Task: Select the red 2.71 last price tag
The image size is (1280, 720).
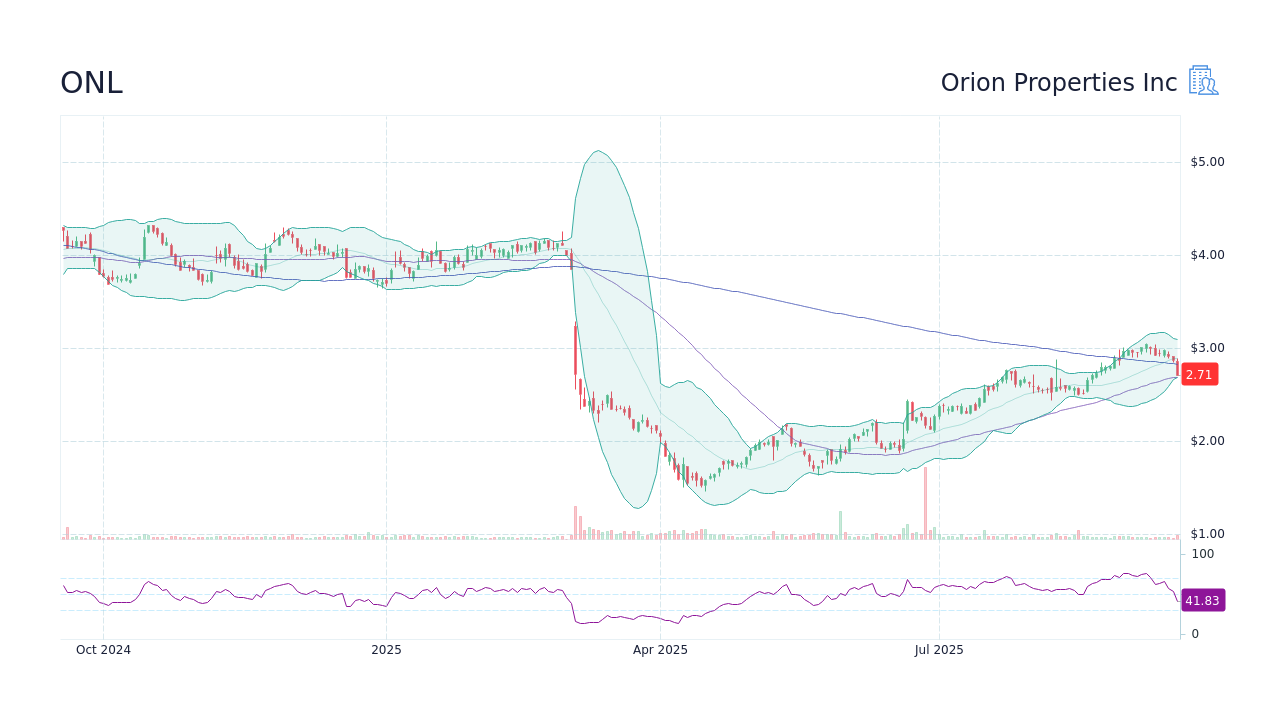Action: coord(1199,374)
